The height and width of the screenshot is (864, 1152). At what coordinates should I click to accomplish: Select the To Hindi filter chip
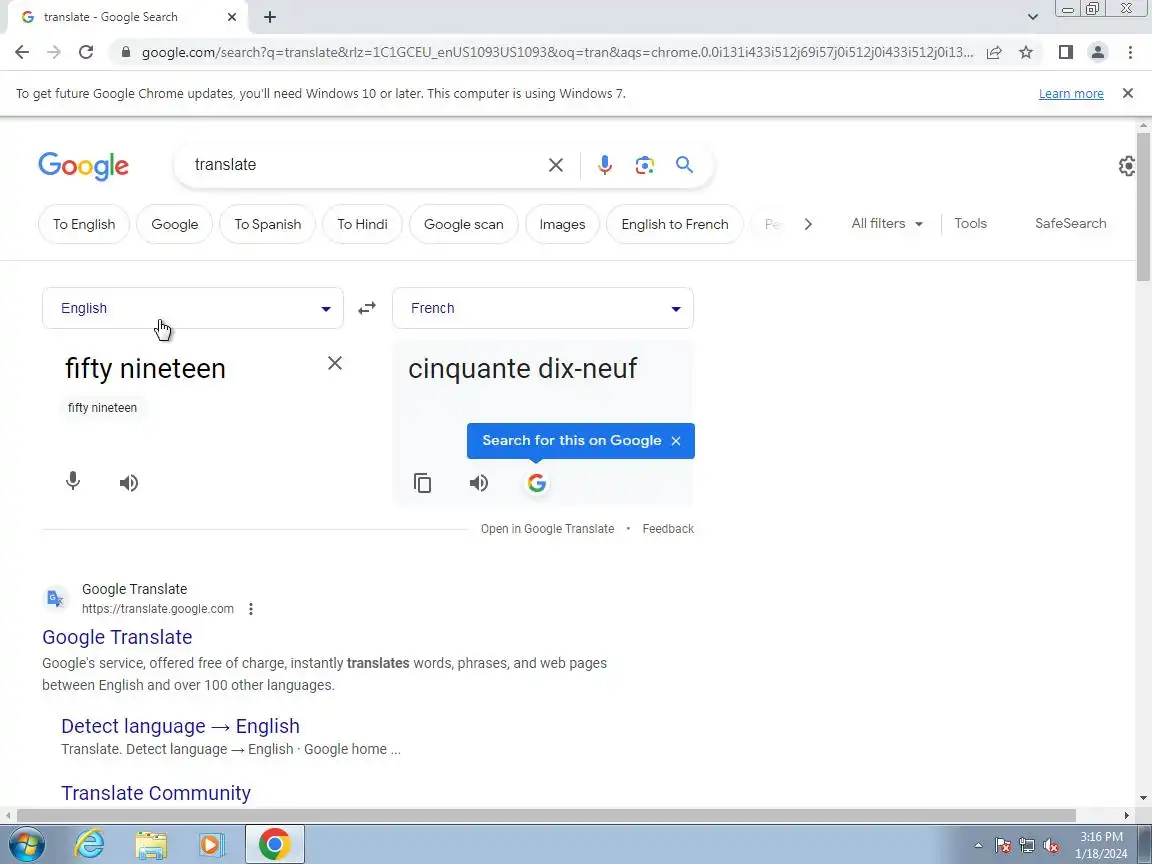click(362, 224)
